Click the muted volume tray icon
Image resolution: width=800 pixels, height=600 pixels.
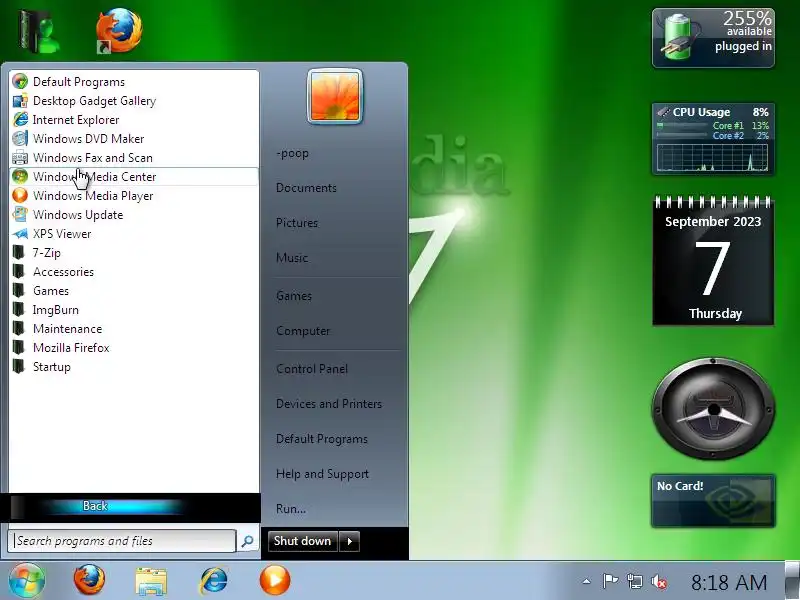coord(659,581)
